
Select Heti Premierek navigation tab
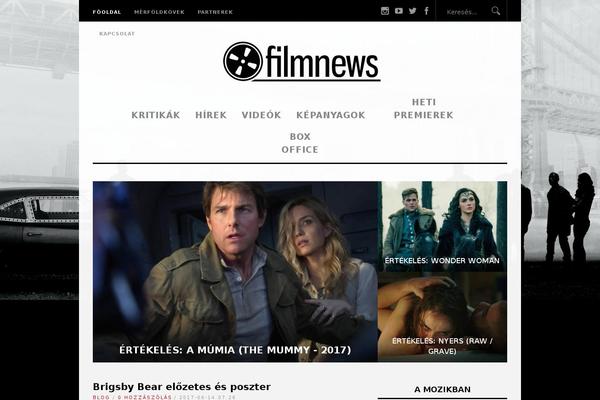pyautogui.click(x=424, y=108)
